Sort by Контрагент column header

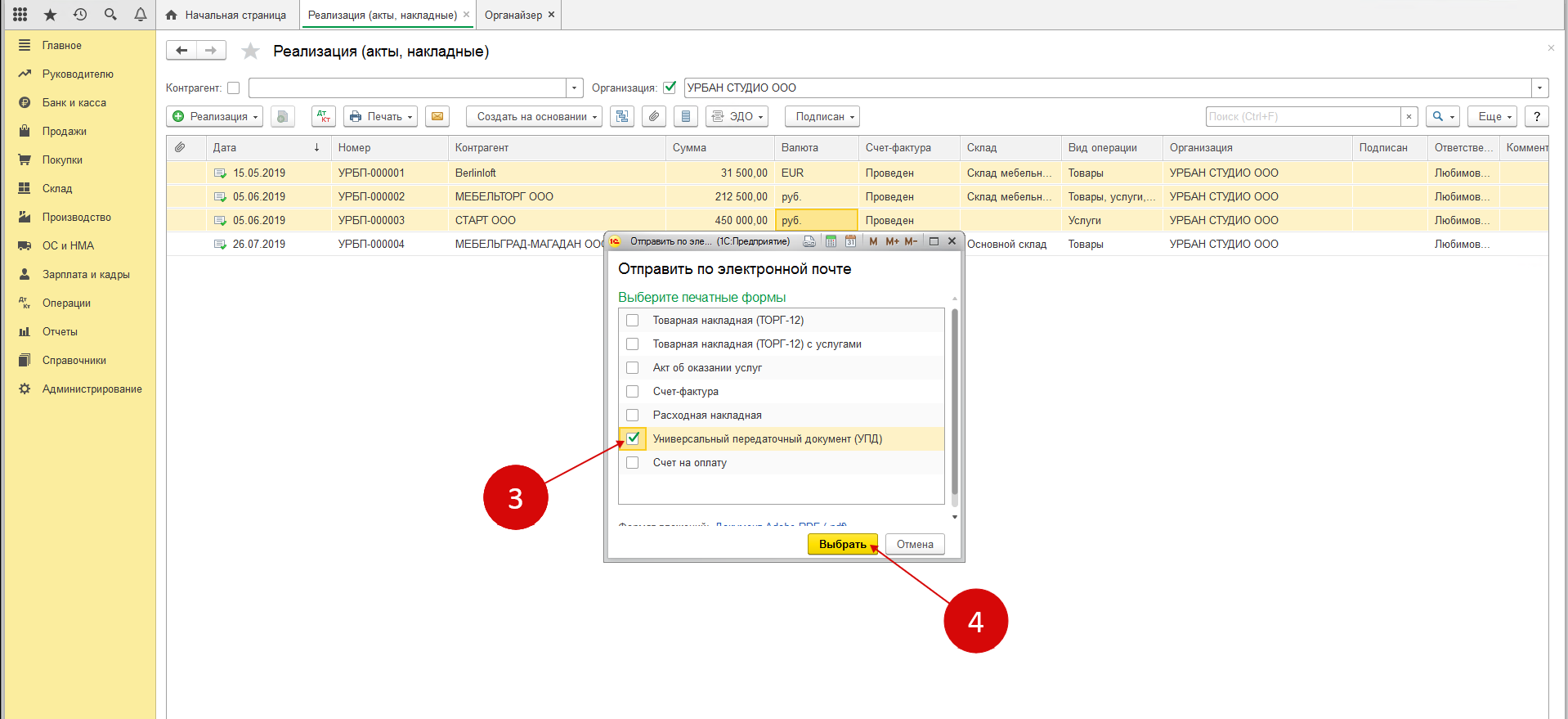557,147
